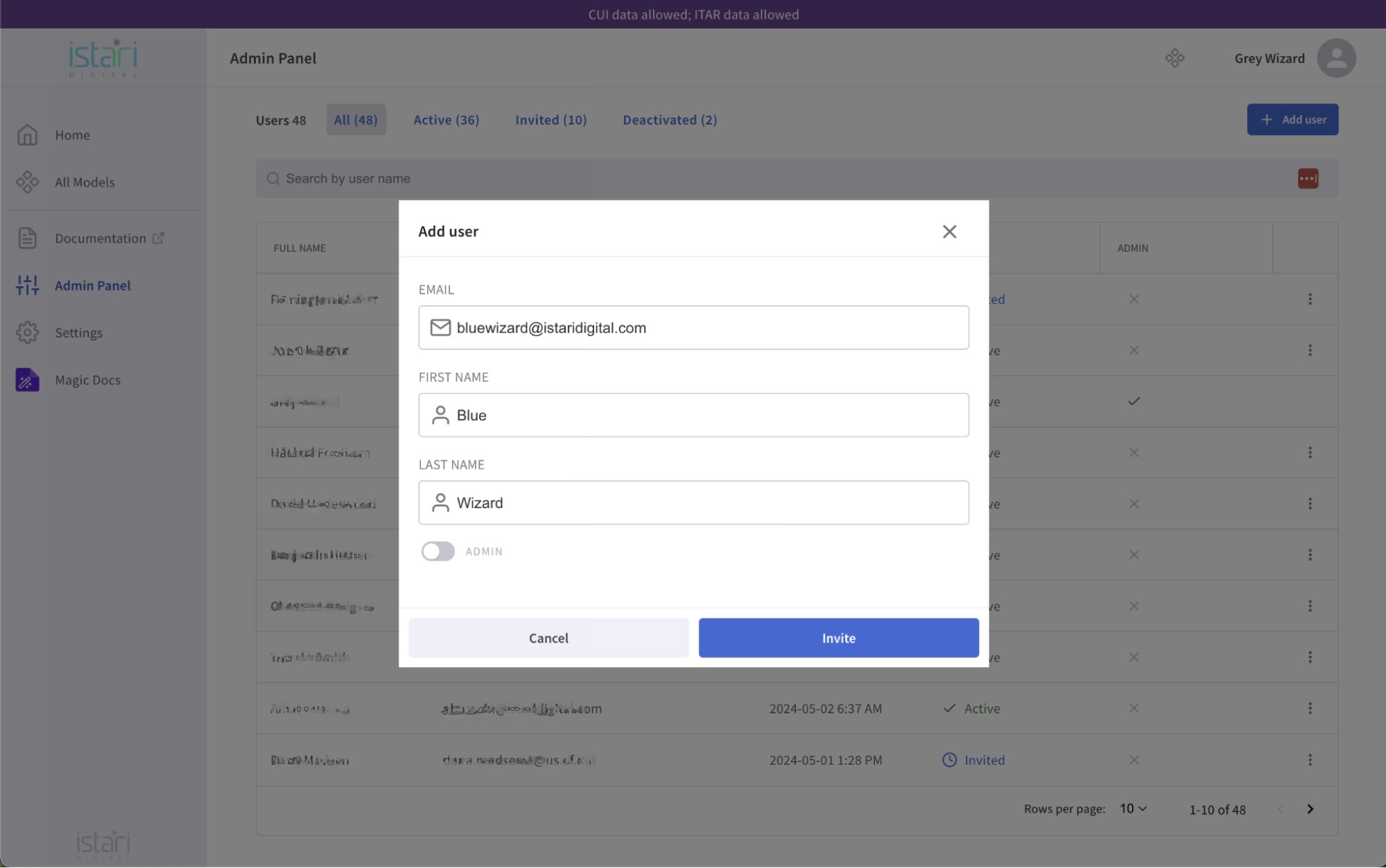
Task: Cancel the Add user dialog
Action: click(548, 637)
